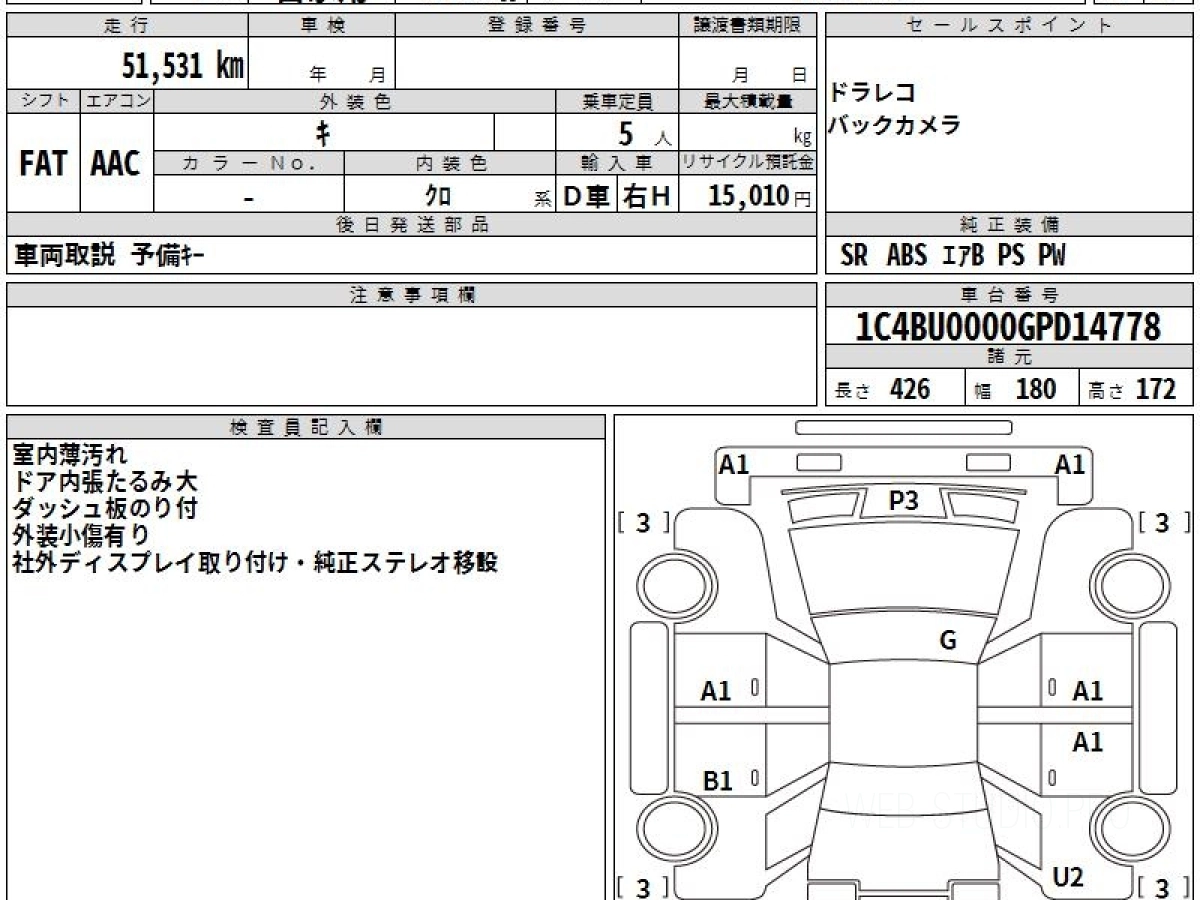Select the D車 cell
Viewport: 1200px width, 900px height.
click(587, 197)
